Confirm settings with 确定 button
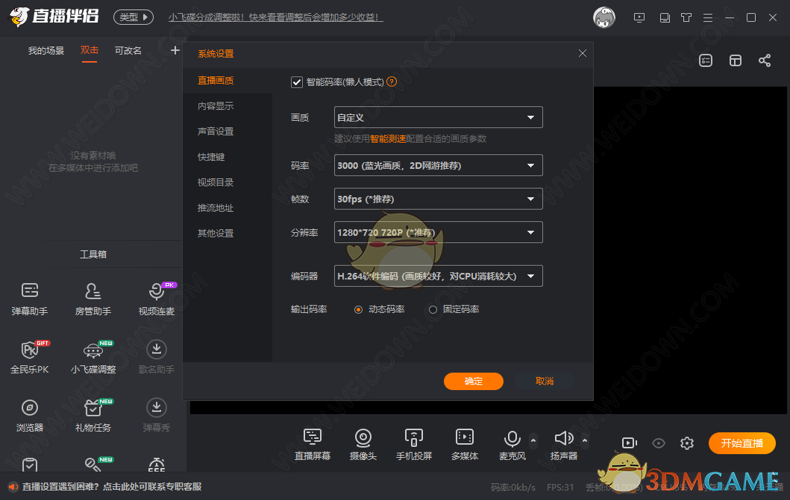Viewport: 790px width, 500px height. coord(474,381)
